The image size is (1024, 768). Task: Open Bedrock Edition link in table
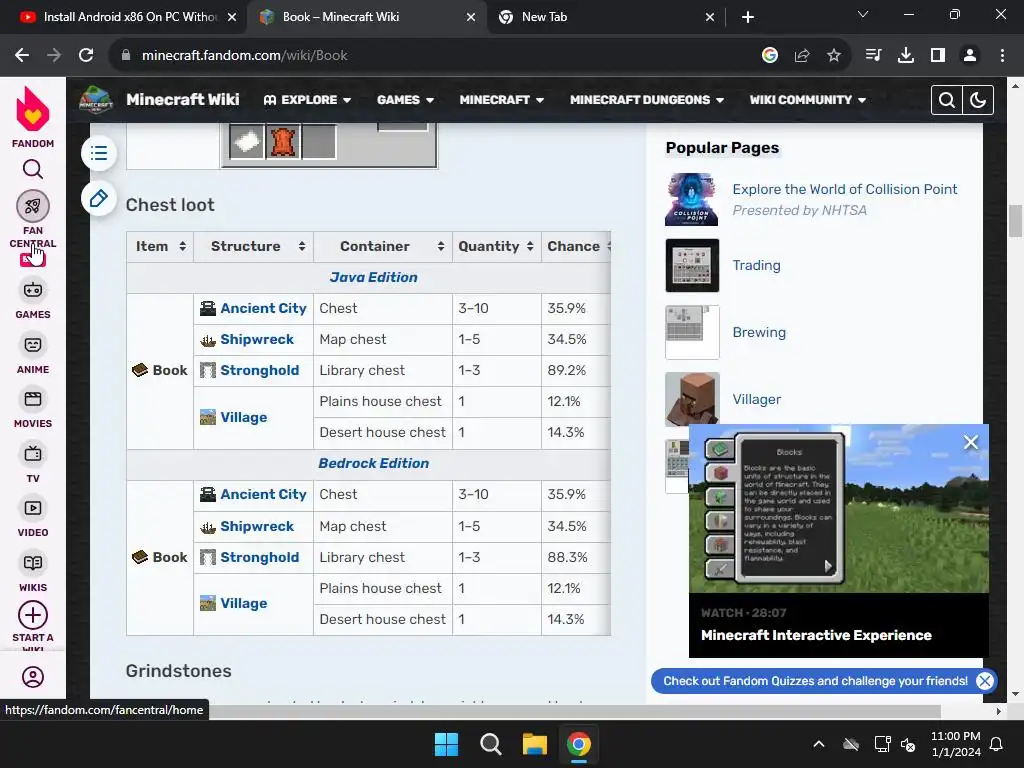pyautogui.click(x=373, y=464)
